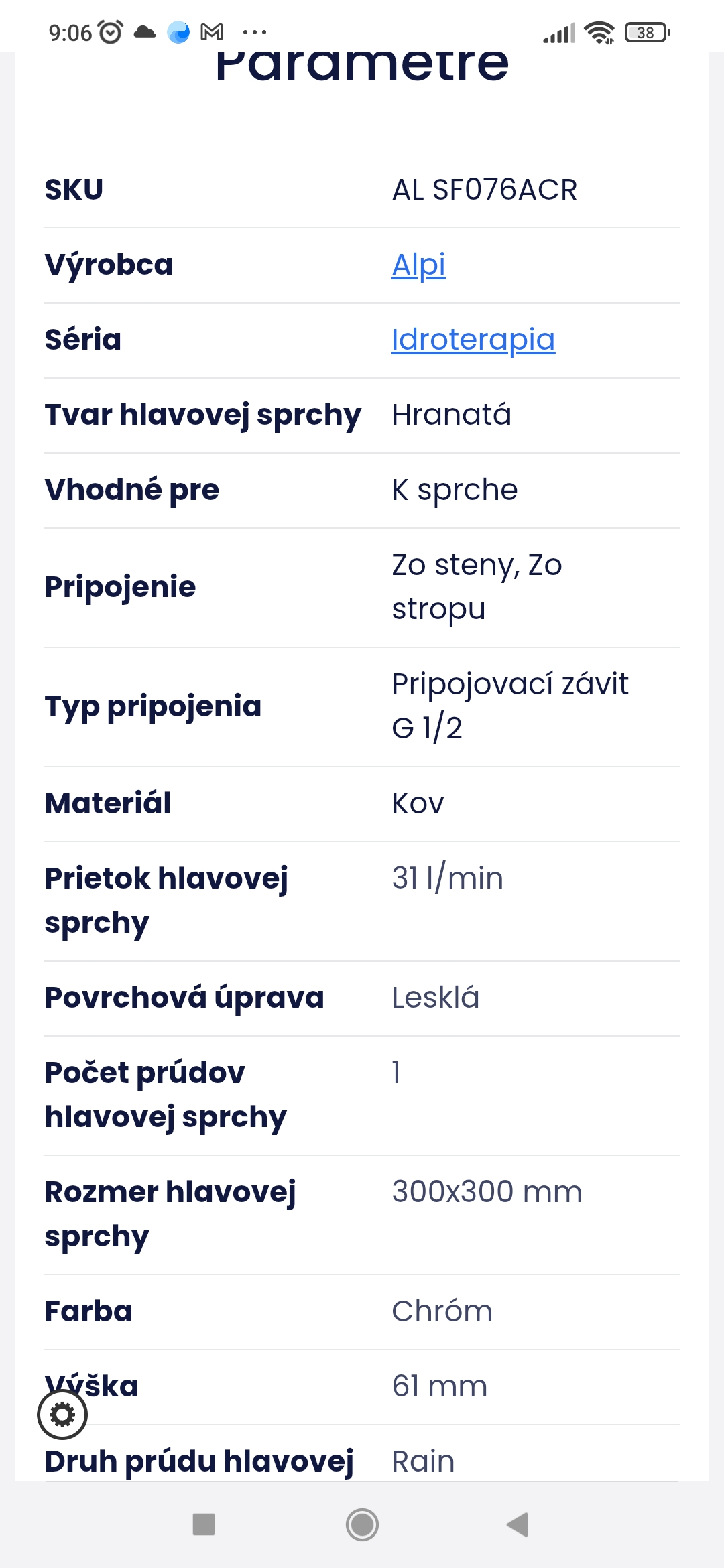Tap the mobile signal strength icon
This screenshot has width=724, height=1568.
559,32
